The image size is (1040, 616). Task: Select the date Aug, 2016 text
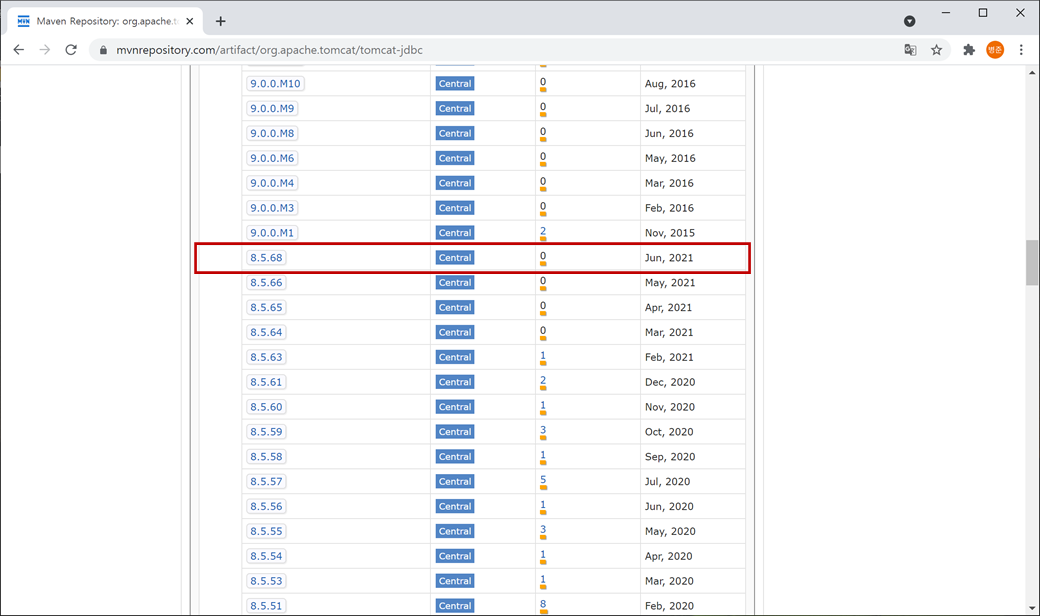click(x=670, y=84)
